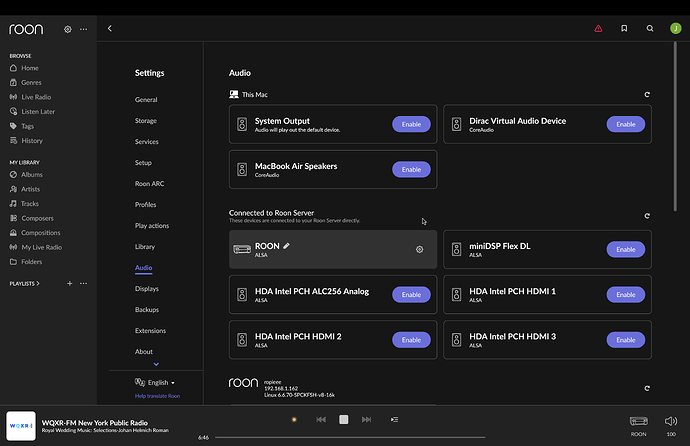Open volume speaker control

[671, 421]
